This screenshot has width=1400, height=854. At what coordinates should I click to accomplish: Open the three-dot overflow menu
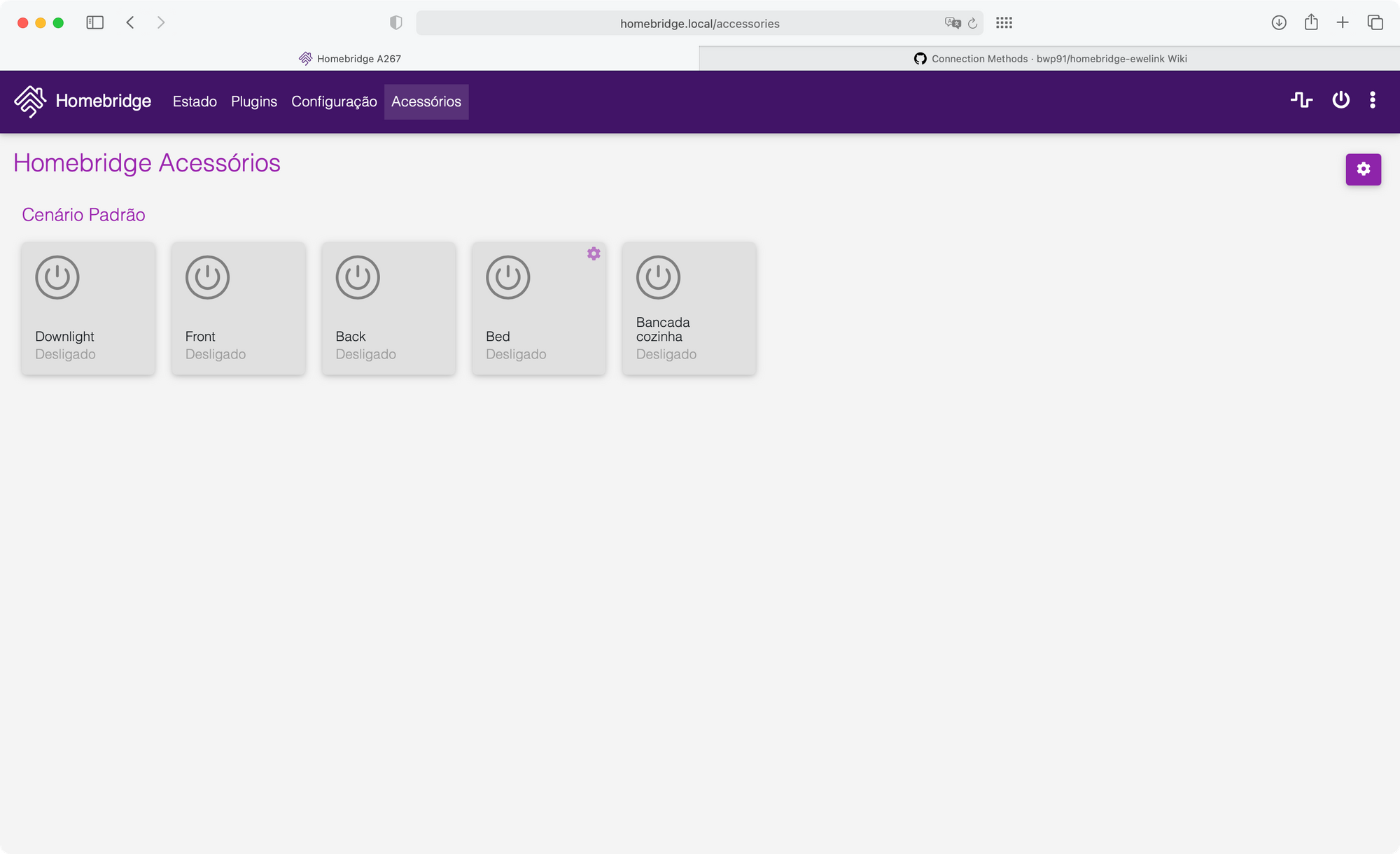click(1373, 100)
